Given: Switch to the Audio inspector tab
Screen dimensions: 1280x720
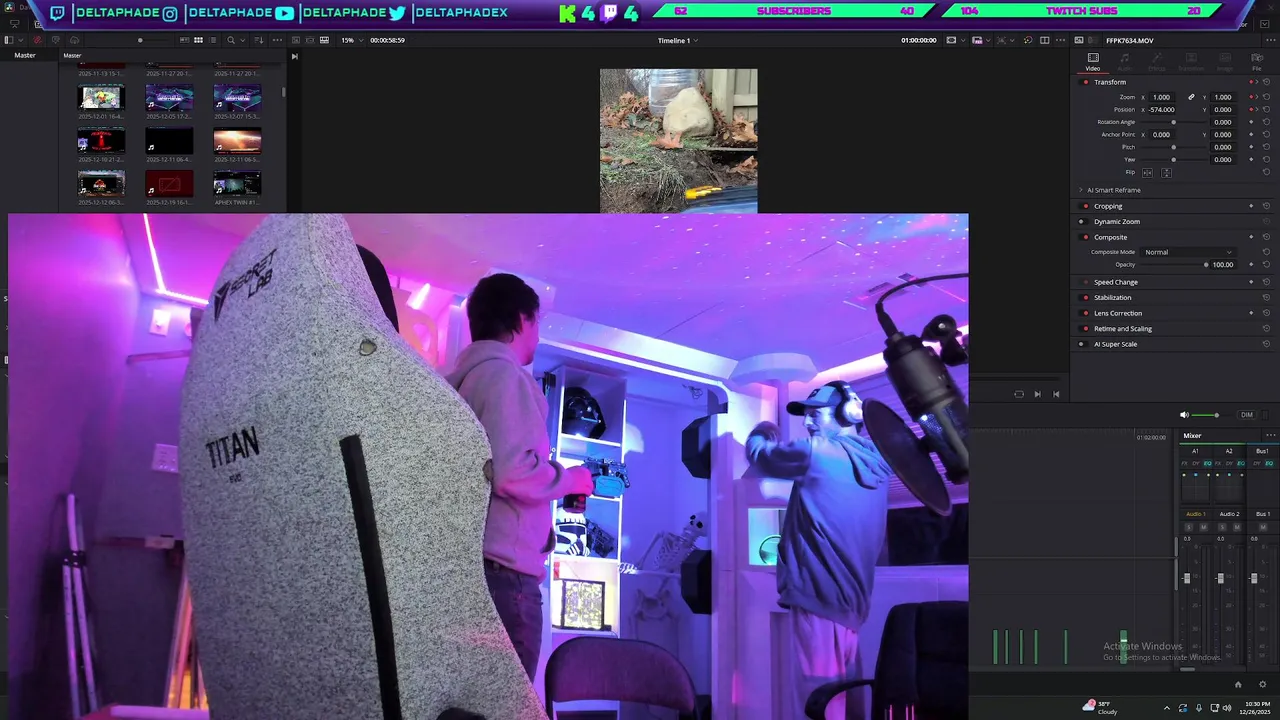Looking at the screenshot, I should click(1124, 62).
